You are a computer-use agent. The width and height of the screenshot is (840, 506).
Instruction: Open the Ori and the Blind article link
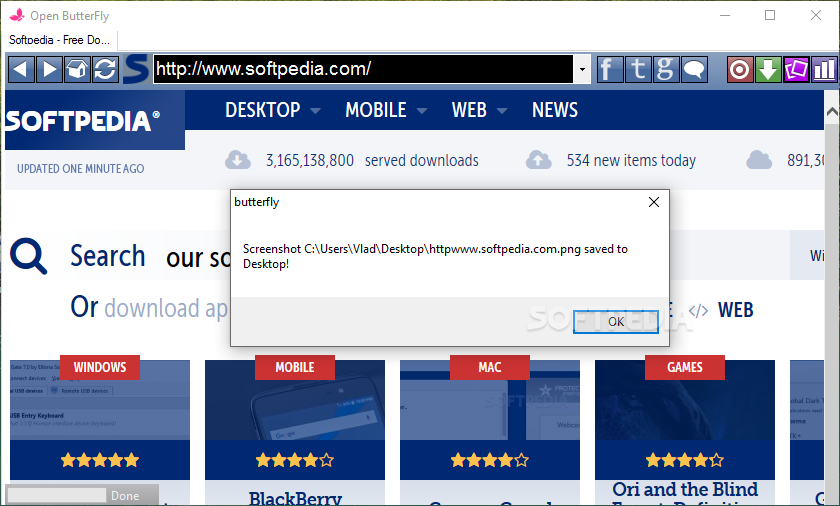tap(685, 489)
